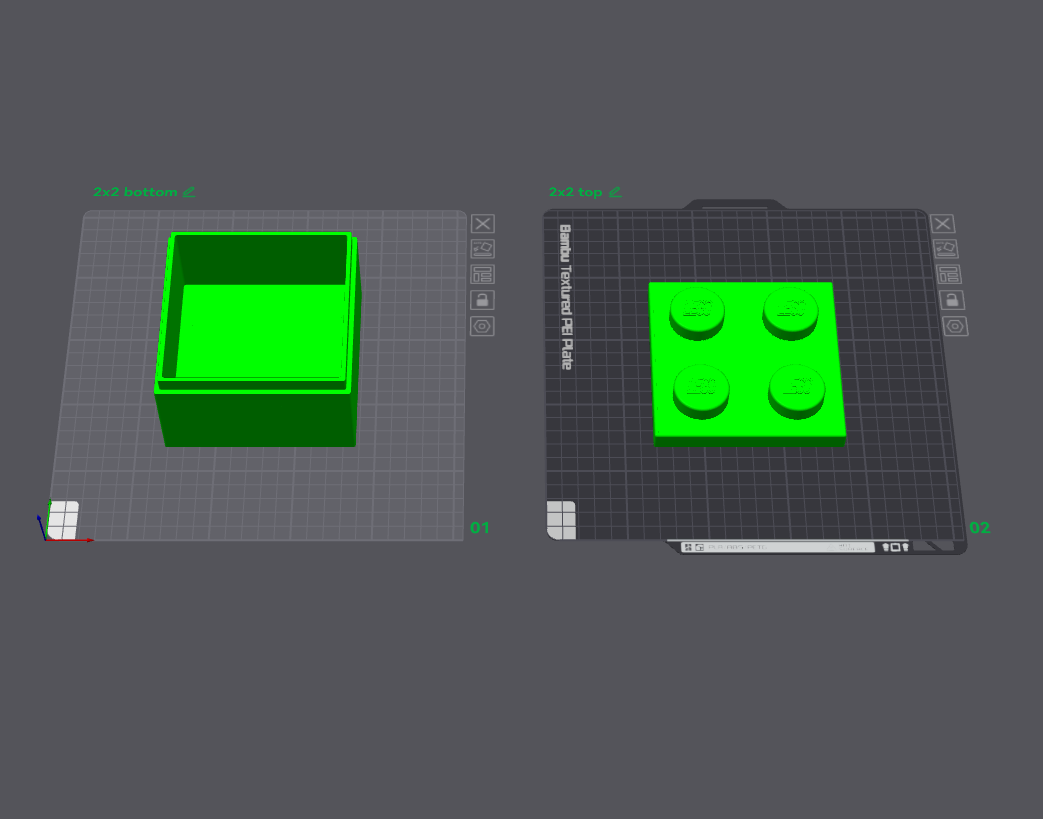Viewport: 1043px width, 819px height.
Task: Click the plate number 02 label
Action: (x=980, y=528)
